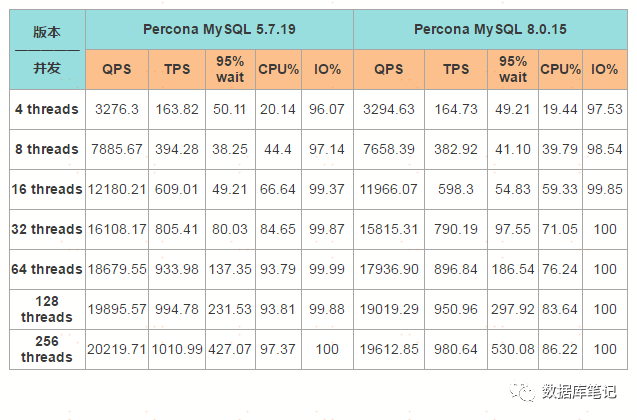Select the 4 threads row label

[x=47, y=109]
